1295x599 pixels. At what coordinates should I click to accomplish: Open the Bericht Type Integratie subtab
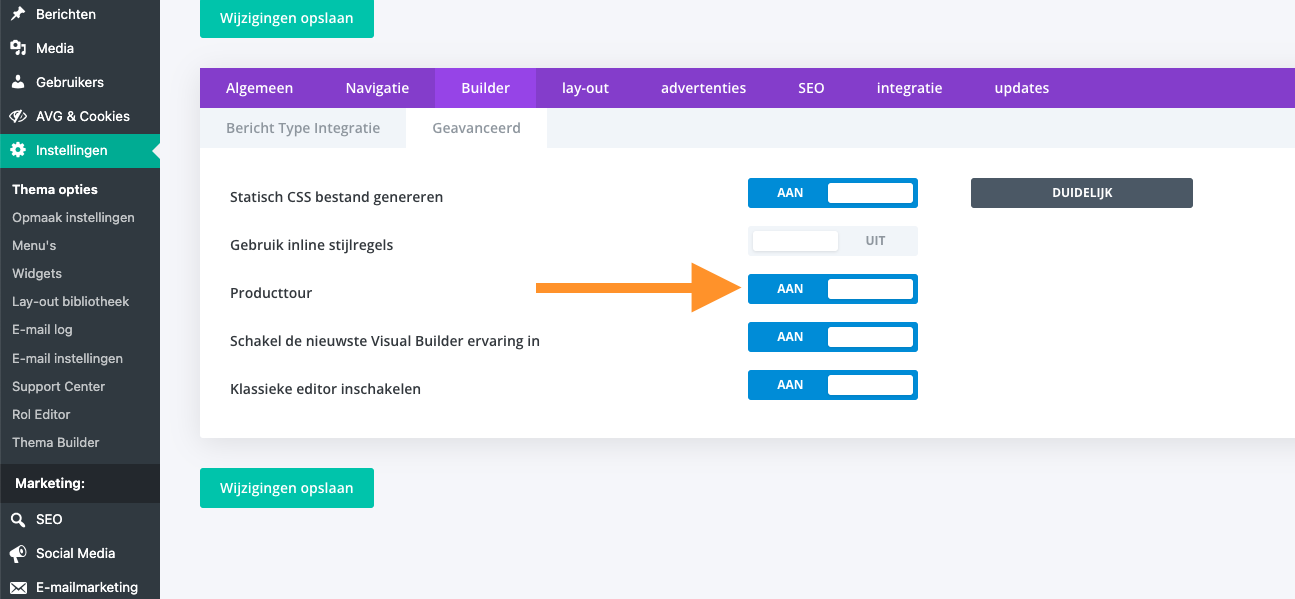pos(303,128)
